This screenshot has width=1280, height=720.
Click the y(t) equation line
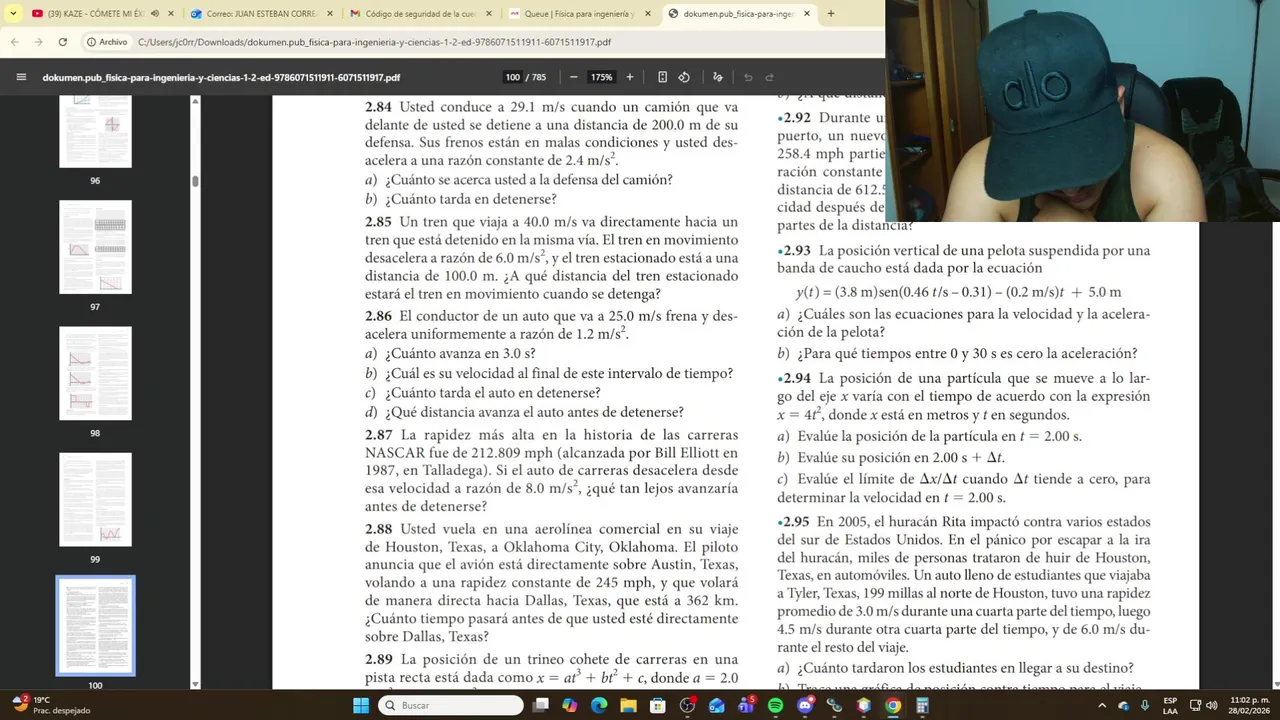(x=958, y=292)
